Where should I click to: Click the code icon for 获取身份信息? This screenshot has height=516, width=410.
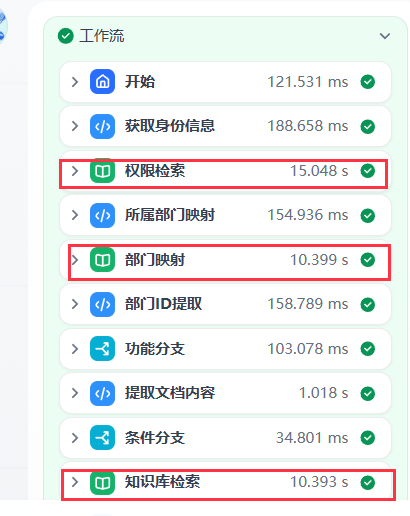point(102,126)
